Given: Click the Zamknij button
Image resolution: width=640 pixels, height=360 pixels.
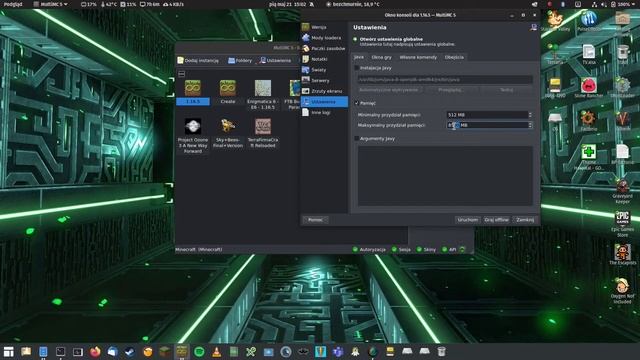Looking at the screenshot, I should 525,220.
